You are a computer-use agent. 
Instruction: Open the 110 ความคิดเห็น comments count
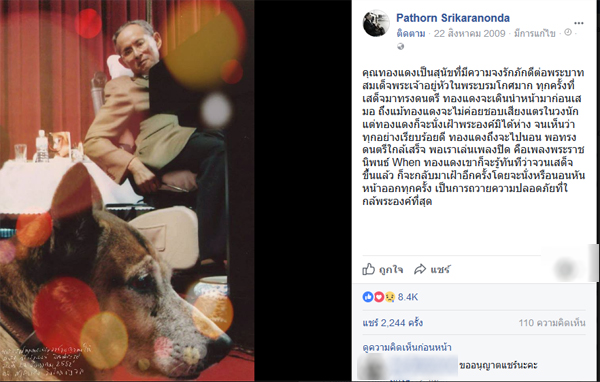tap(552, 323)
